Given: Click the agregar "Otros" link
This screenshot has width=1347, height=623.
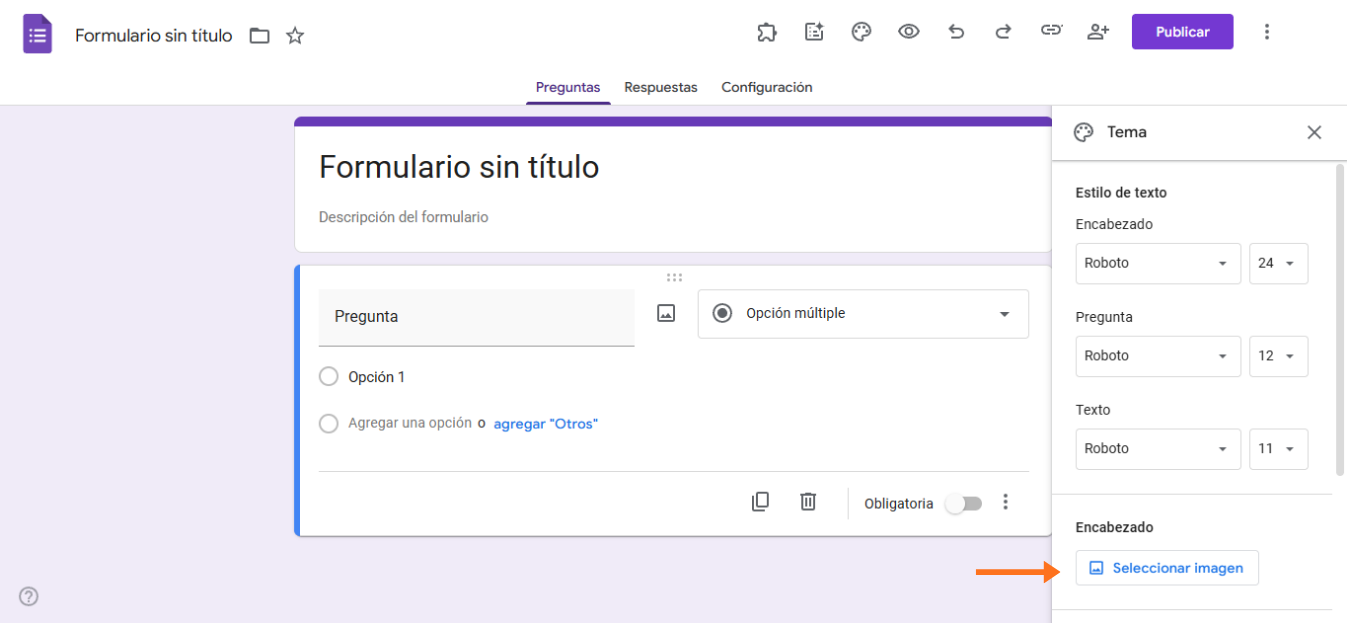Looking at the screenshot, I should (x=544, y=423).
